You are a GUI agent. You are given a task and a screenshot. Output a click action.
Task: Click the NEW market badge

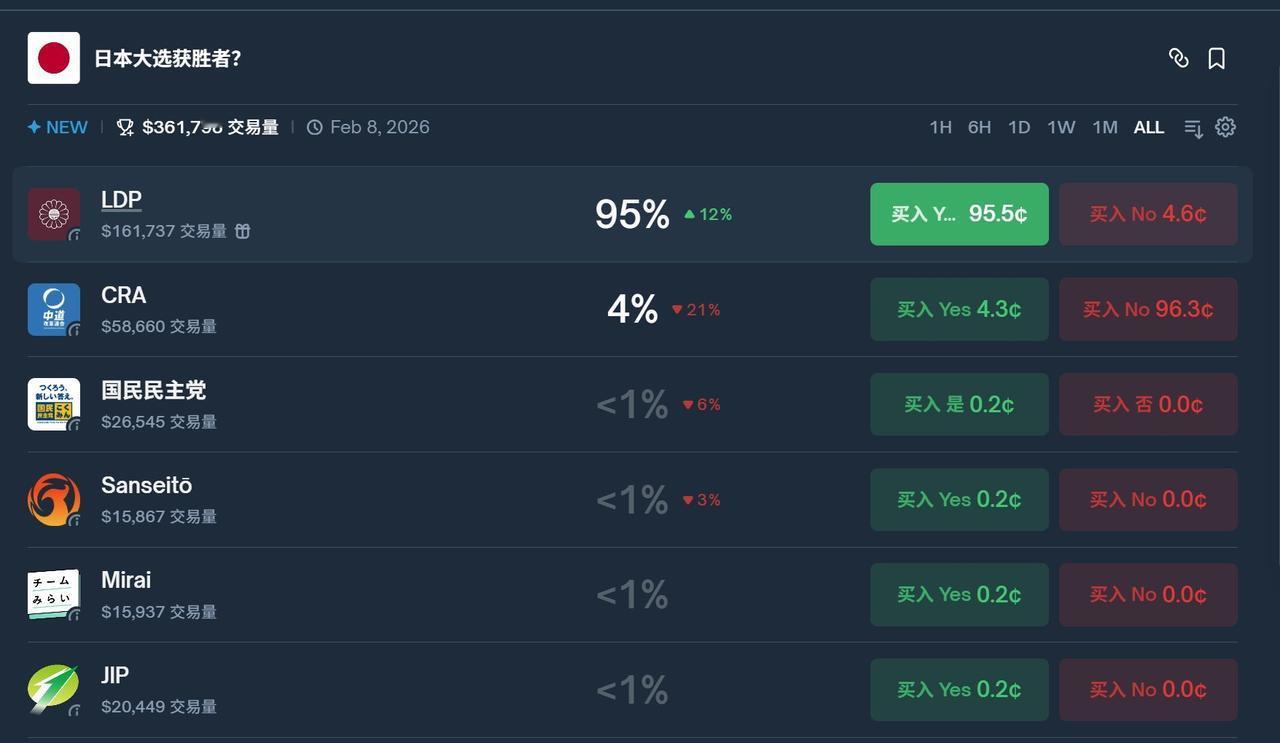58,127
